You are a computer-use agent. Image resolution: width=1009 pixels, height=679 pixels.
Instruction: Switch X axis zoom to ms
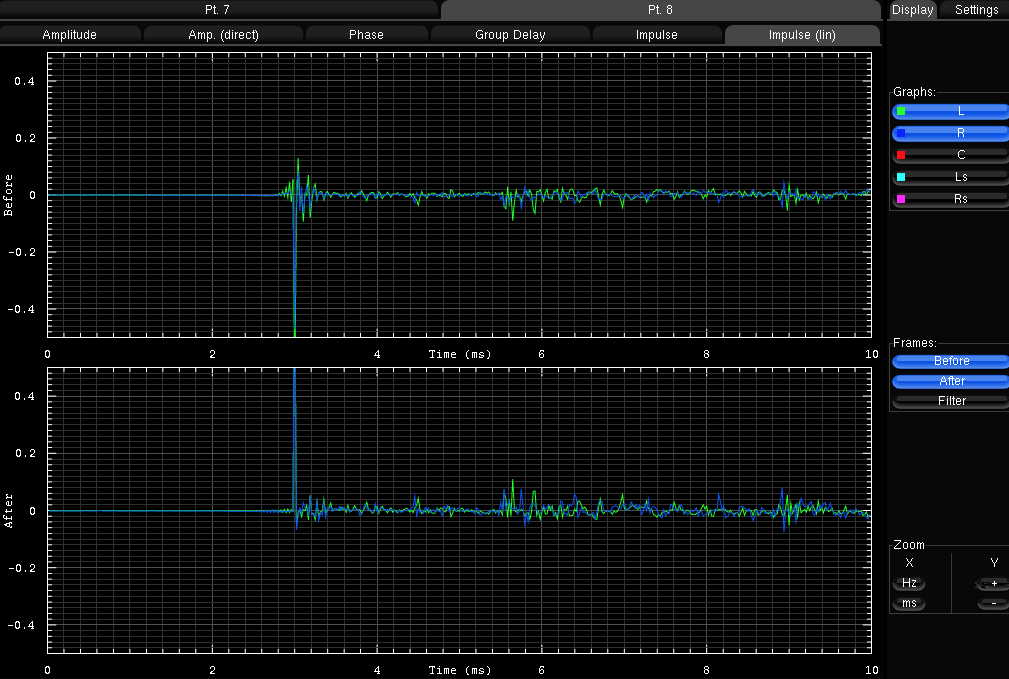pos(909,604)
